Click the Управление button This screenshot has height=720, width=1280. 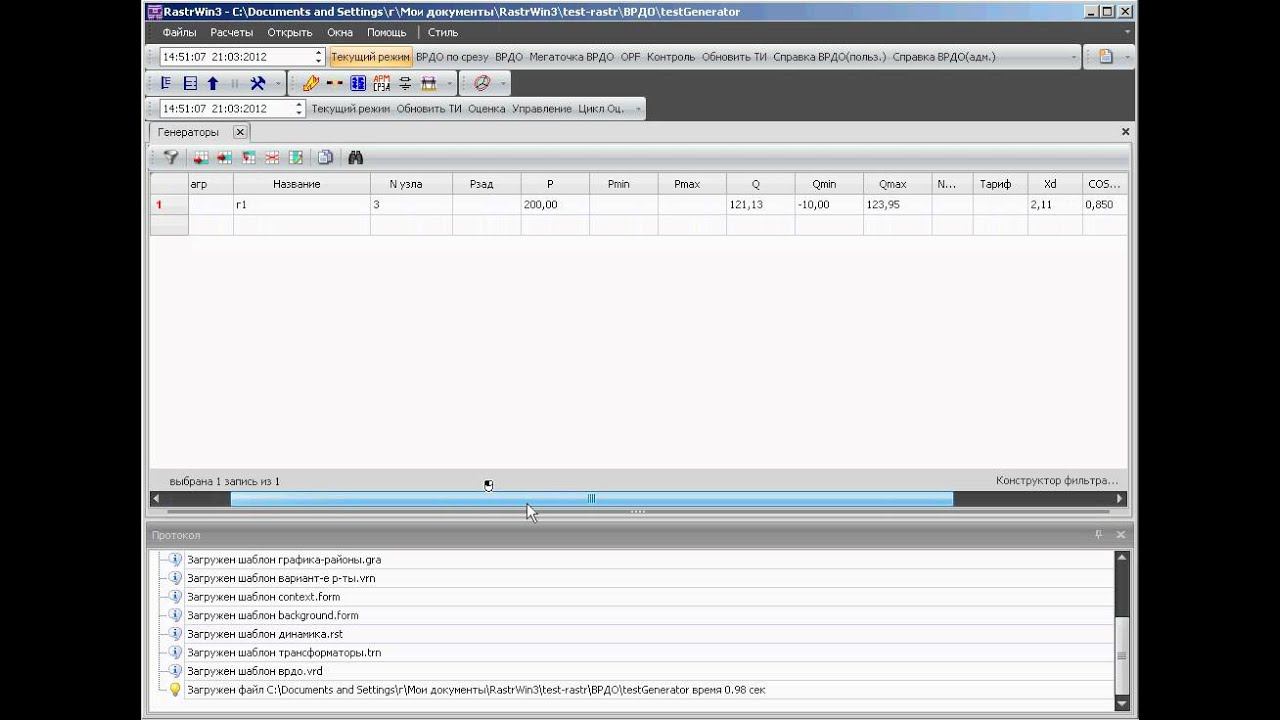click(542, 108)
